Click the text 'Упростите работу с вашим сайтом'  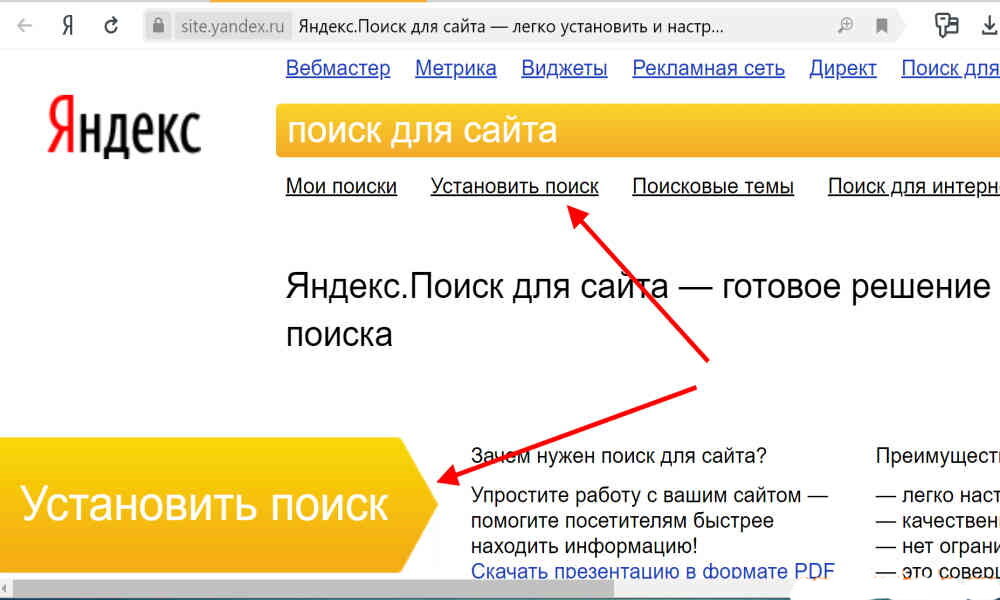tap(636, 495)
